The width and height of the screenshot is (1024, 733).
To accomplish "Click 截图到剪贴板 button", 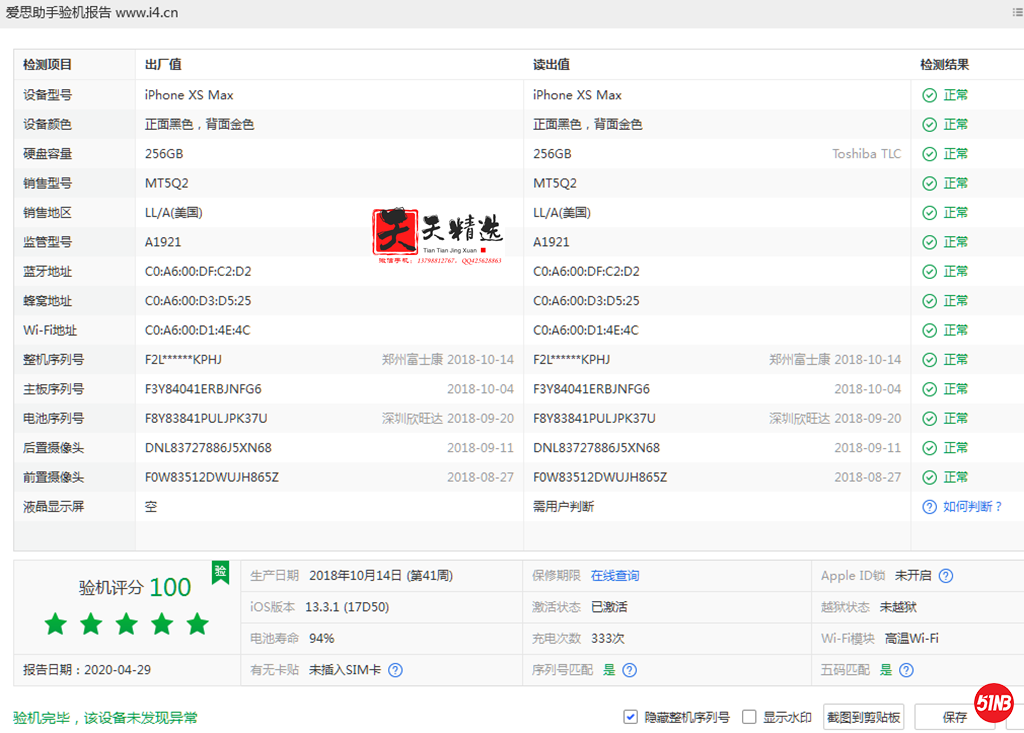I will coord(863,717).
